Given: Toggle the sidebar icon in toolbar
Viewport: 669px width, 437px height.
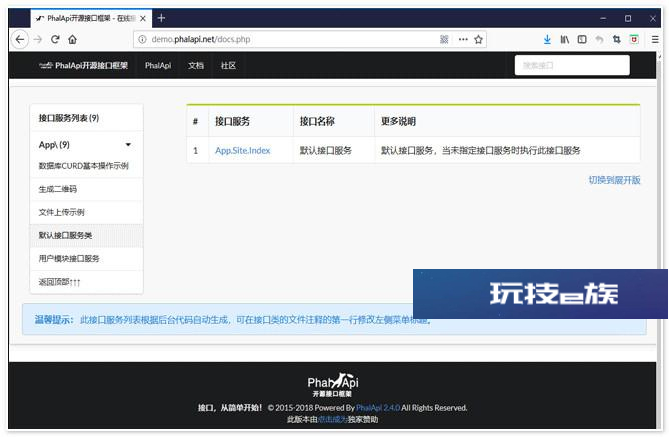Looking at the screenshot, I should 582,39.
